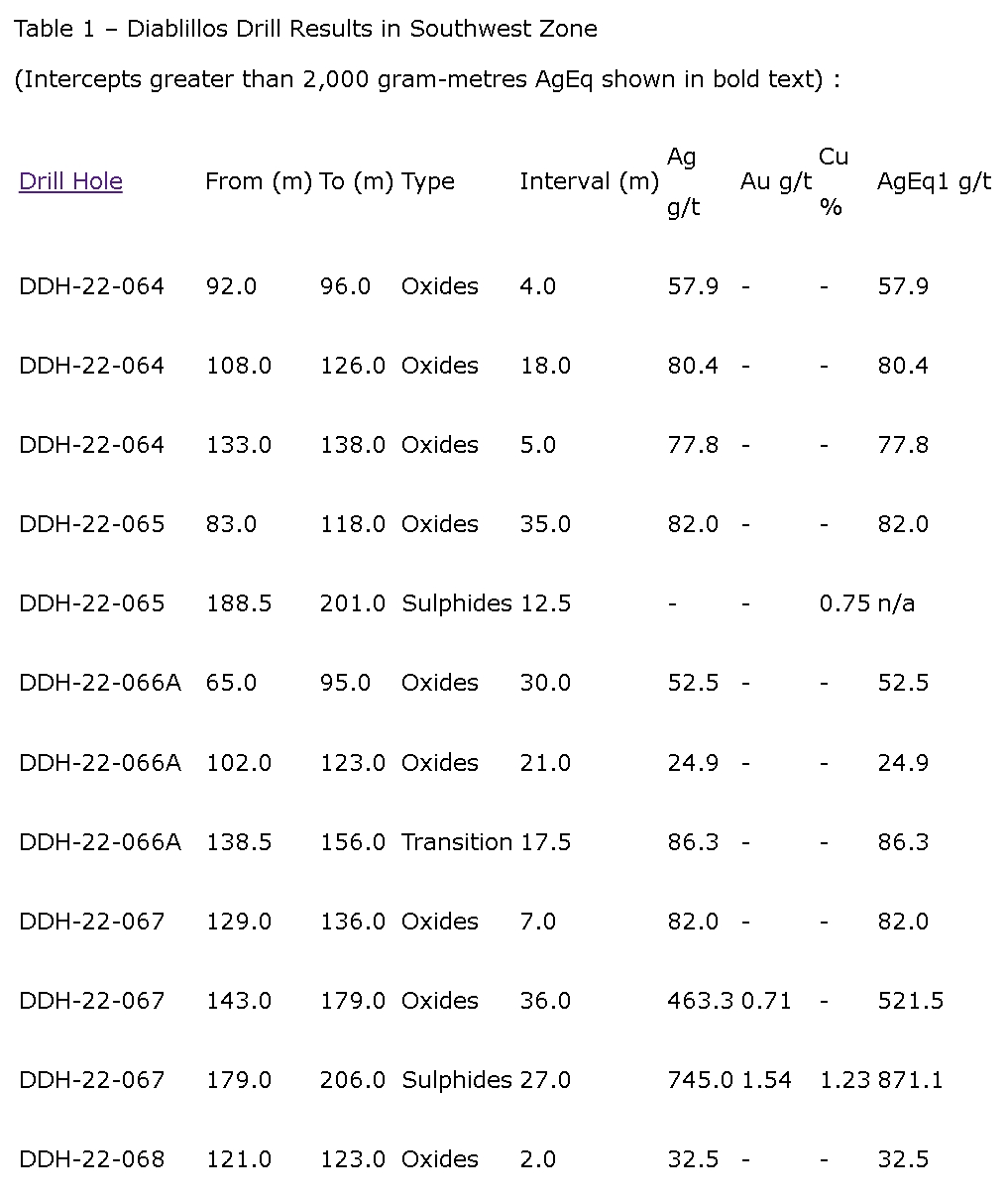1008x1198 pixels.
Task: Click the DDH-22-068 drill hole cell
Action: click(92, 1159)
